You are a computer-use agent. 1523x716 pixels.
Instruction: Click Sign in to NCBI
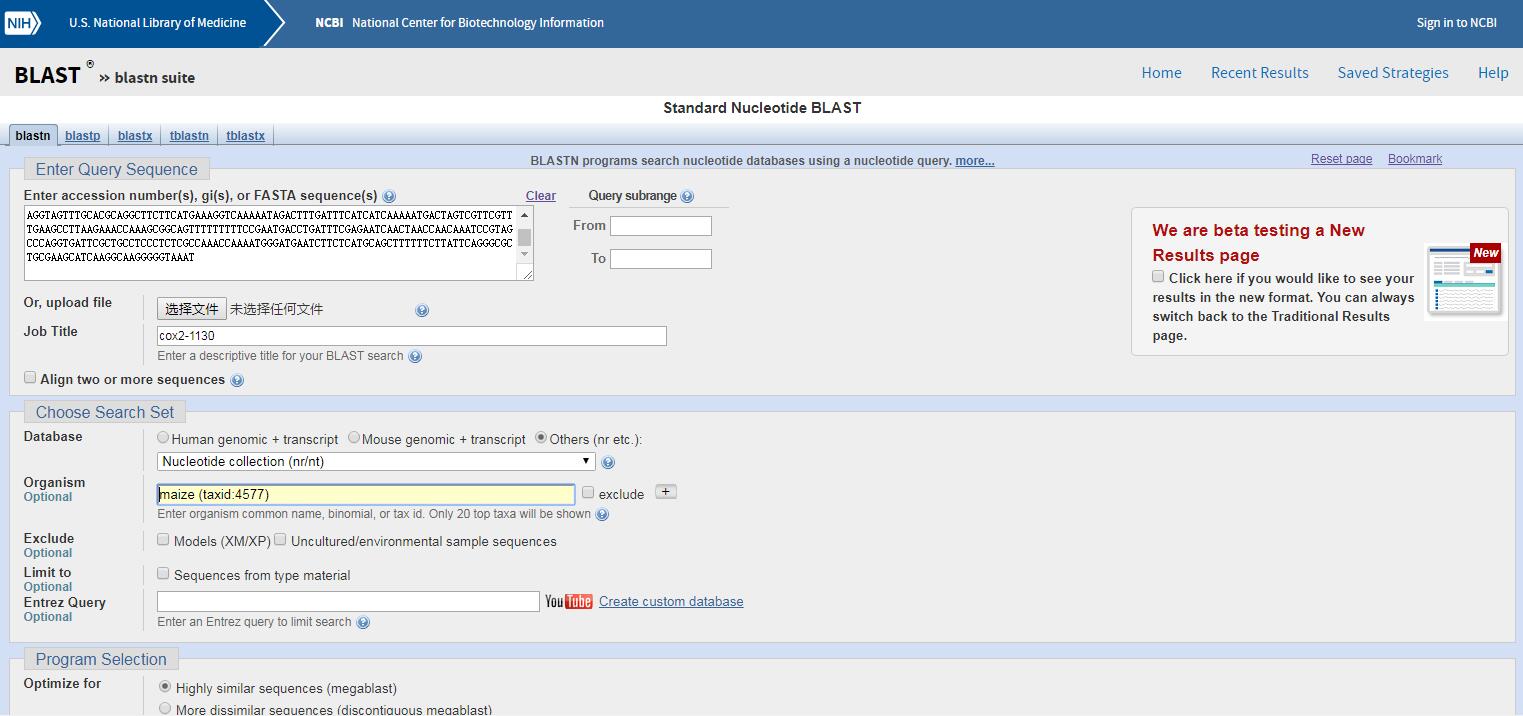(x=1456, y=22)
